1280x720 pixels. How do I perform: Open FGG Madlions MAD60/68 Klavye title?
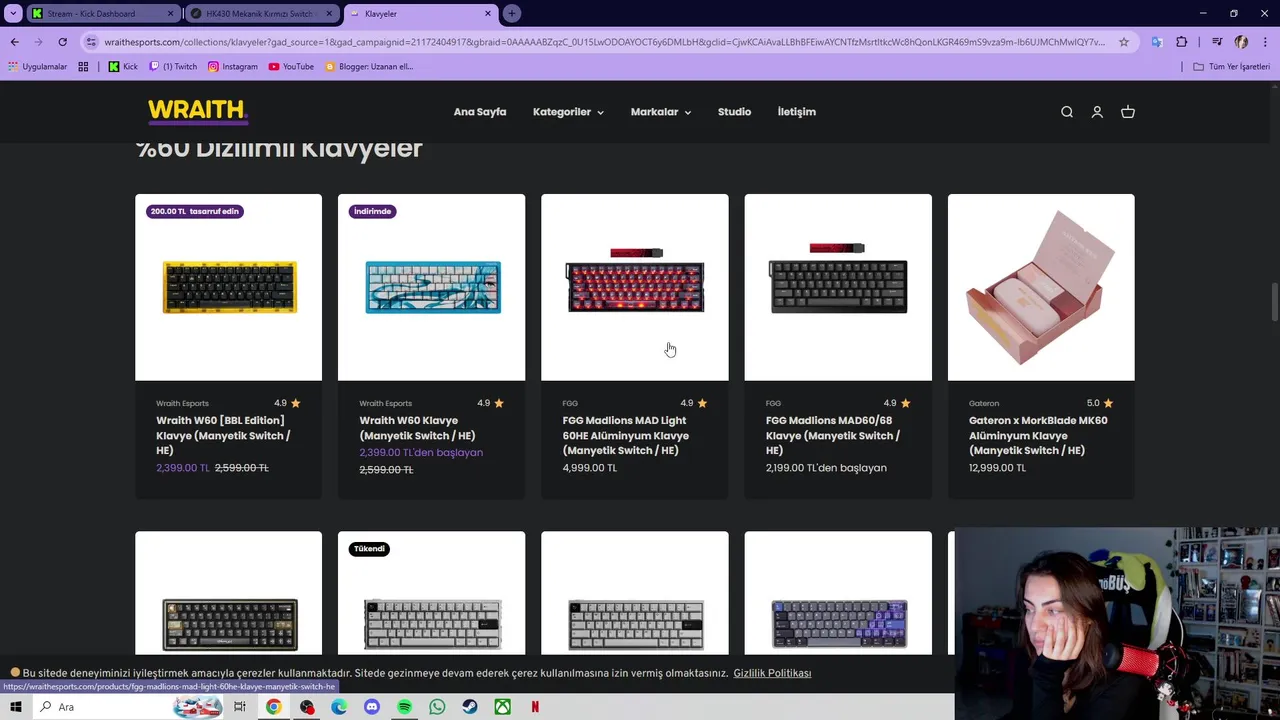[x=833, y=435]
